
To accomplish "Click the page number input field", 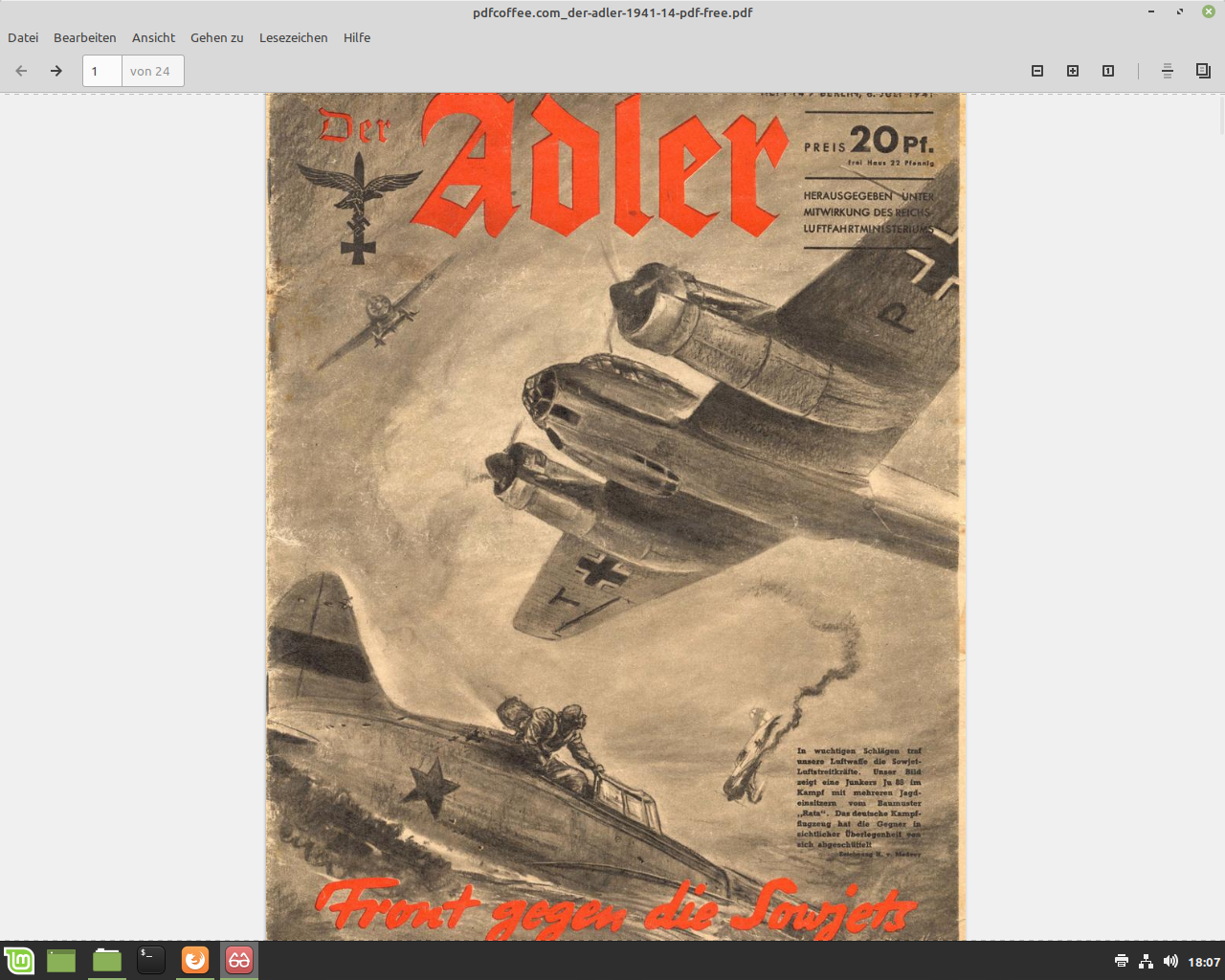I will [102, 71].
